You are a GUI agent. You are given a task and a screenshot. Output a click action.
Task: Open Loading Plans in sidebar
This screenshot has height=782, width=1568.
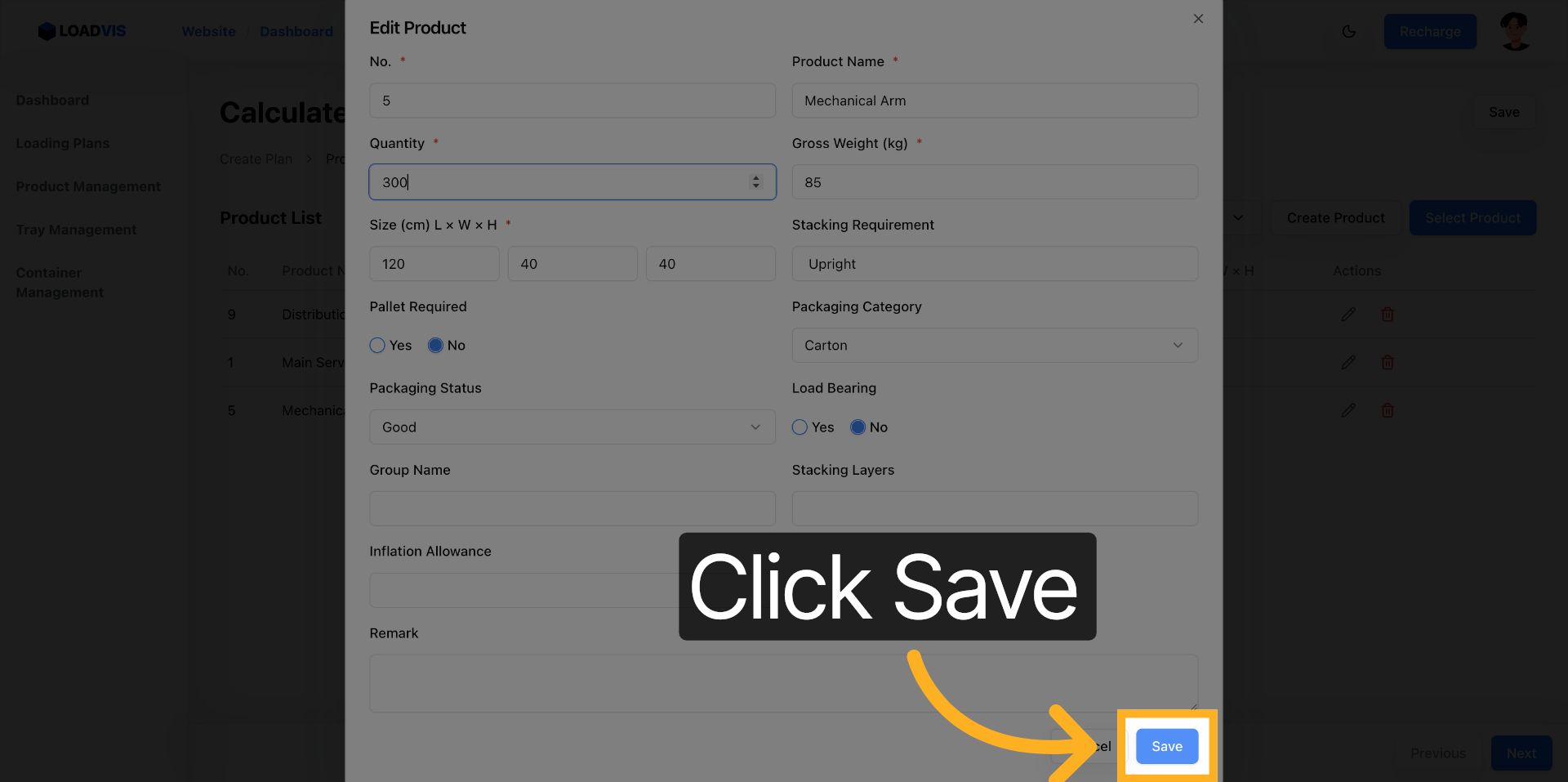63,143
